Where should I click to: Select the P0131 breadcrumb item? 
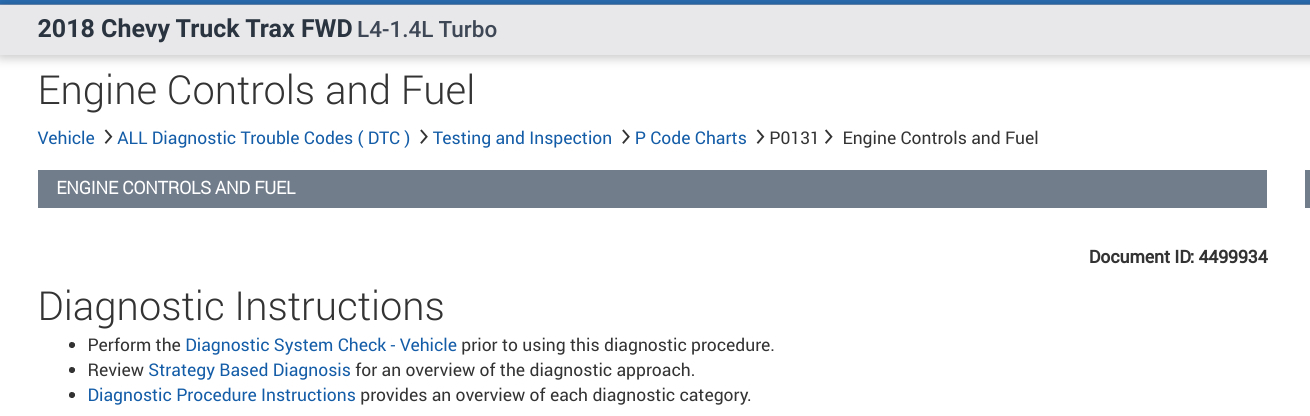coord(794,138)
